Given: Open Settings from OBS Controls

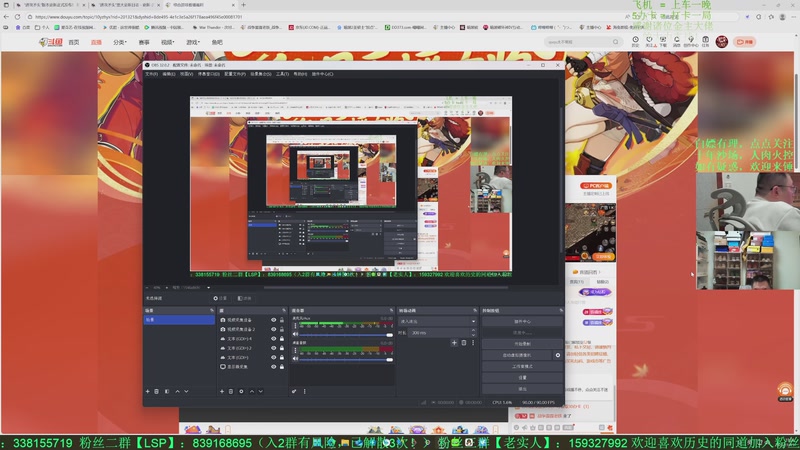Looking at the screenshot, I should 522,378.
